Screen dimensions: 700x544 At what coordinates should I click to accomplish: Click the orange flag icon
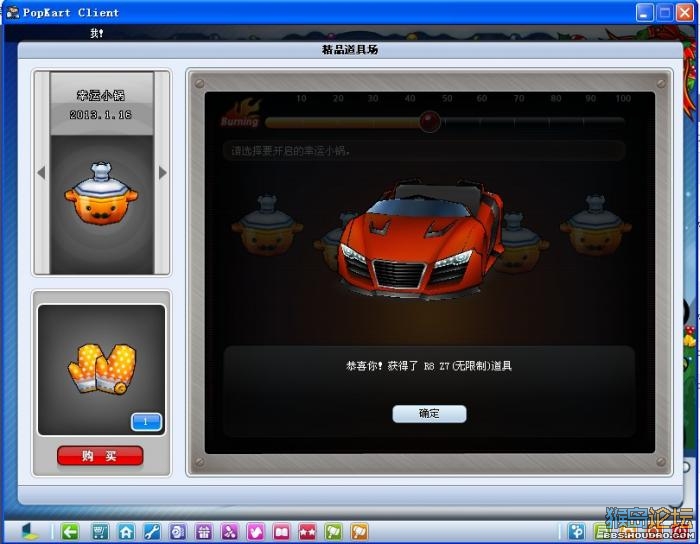[359, 532]
